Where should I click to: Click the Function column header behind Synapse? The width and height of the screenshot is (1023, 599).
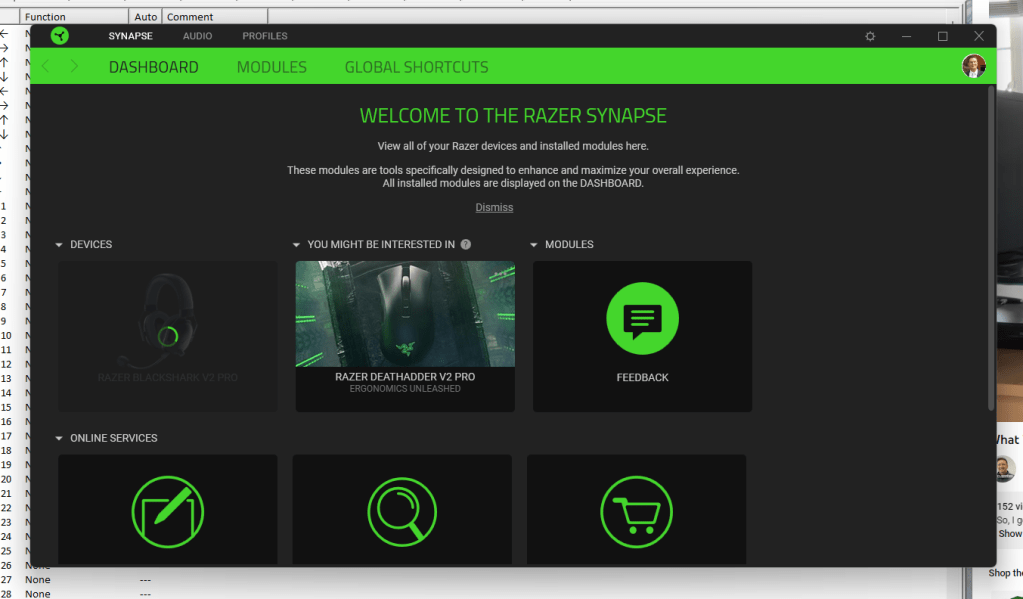tap(73, 17)
